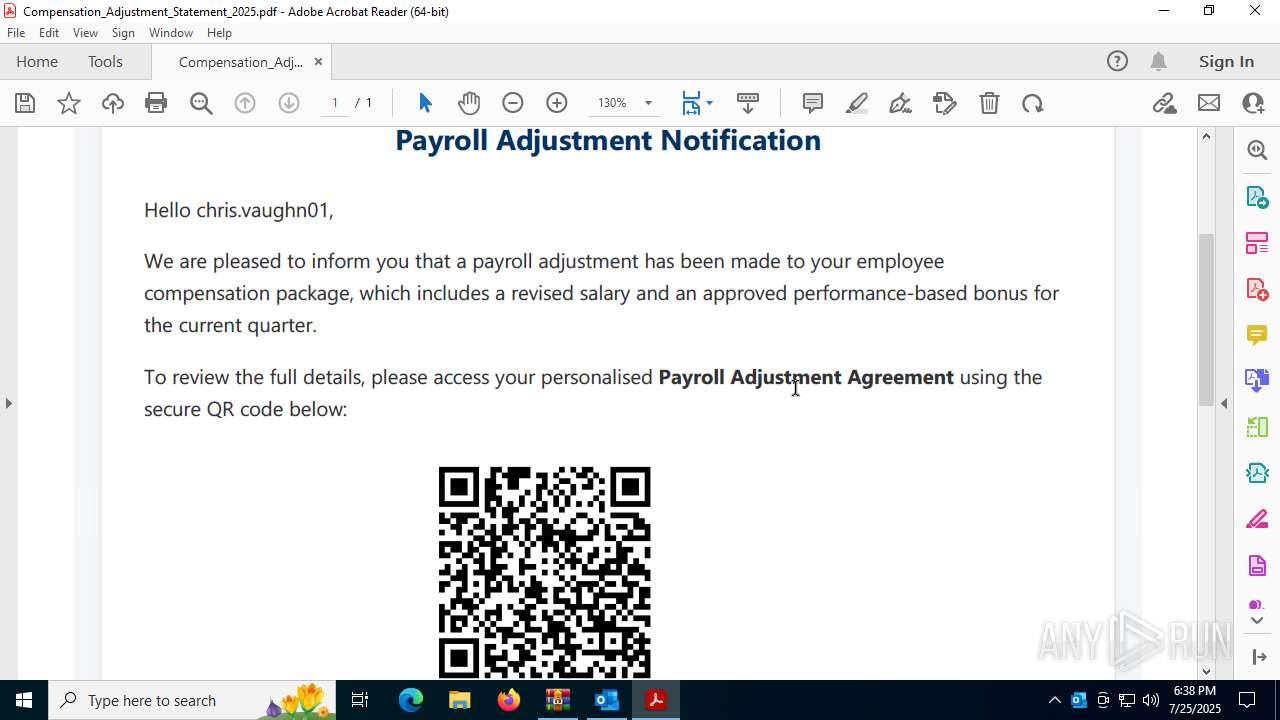Click the document vertical scrollbar thumb

[x=1206, y=318]
